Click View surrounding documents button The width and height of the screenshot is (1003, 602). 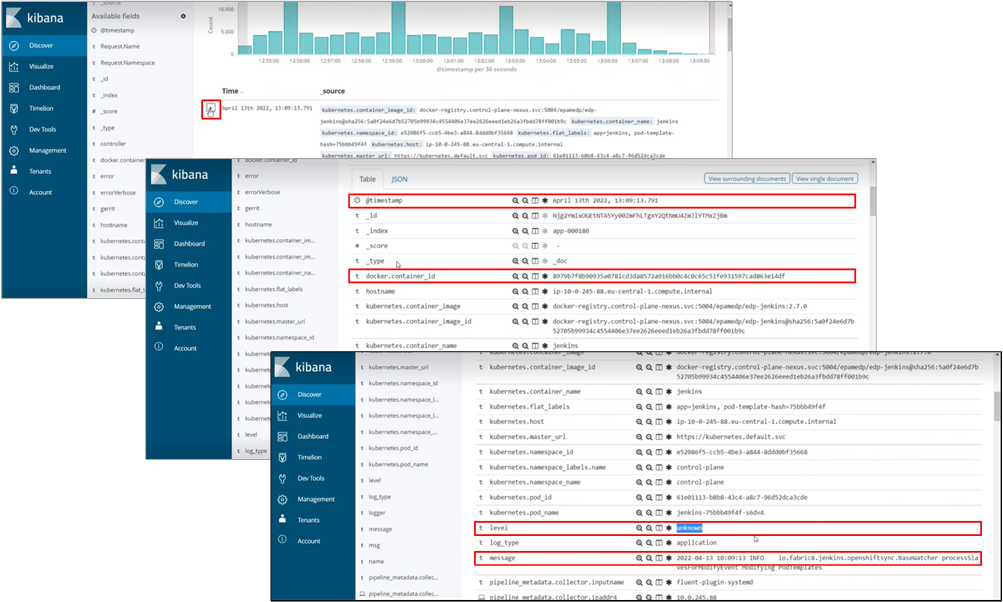click(747, 178)
